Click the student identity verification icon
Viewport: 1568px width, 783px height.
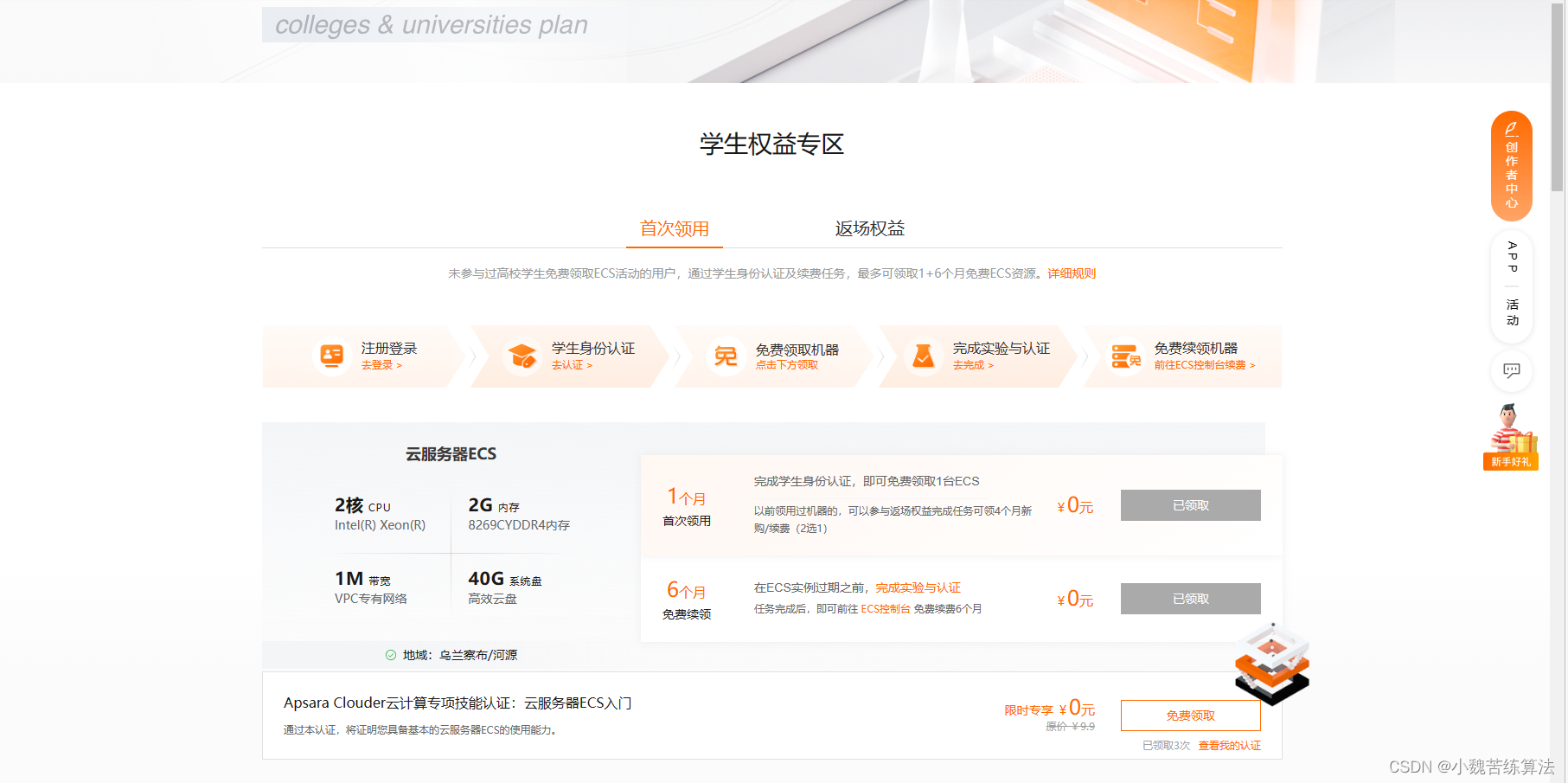[522, 356]
